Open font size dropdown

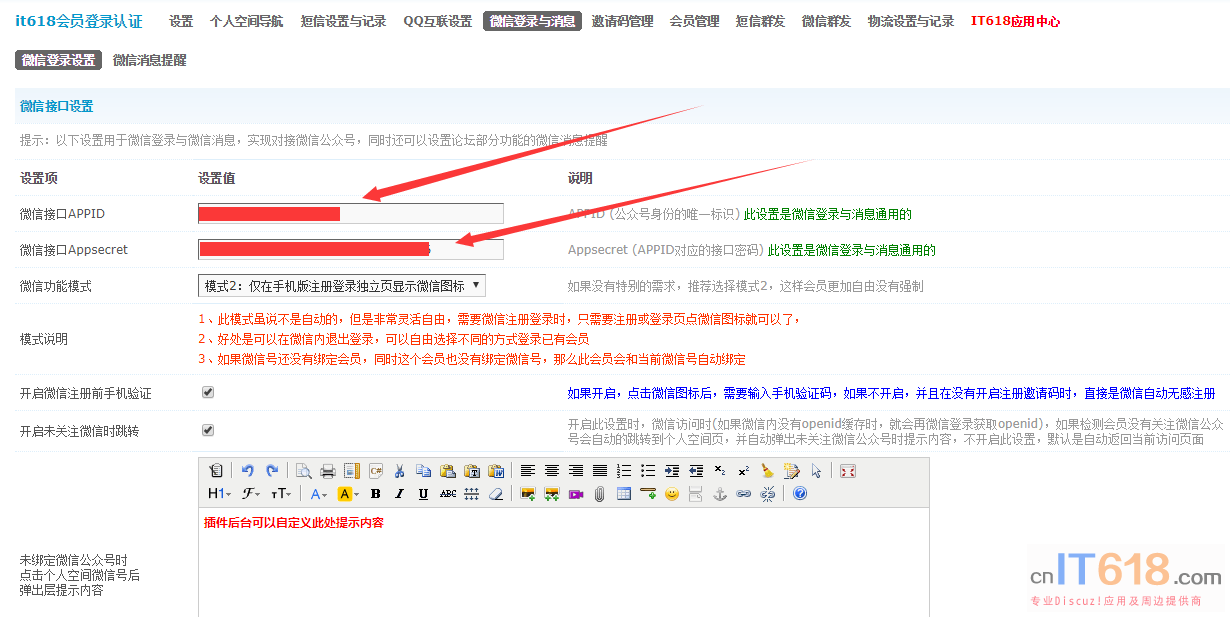coord(281,494)
